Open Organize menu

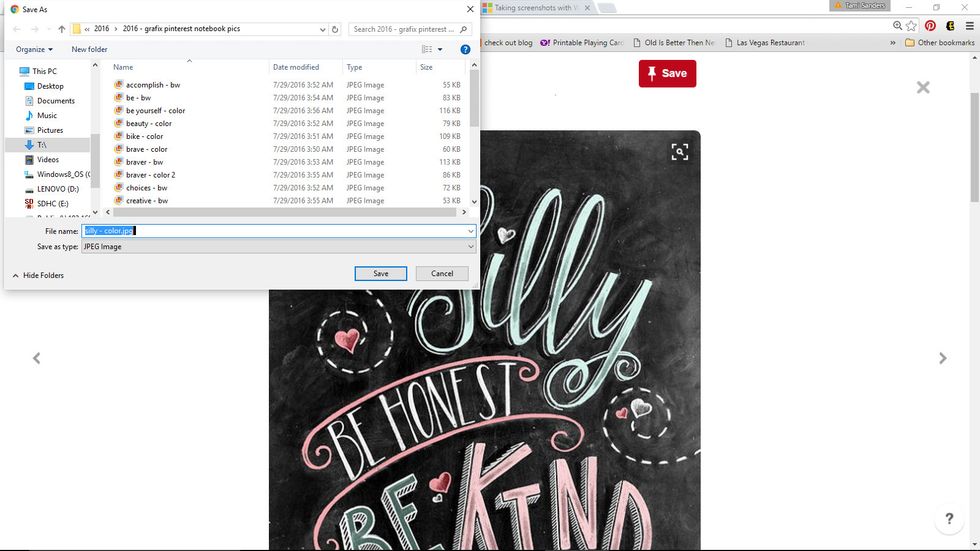tap(34, 49)
